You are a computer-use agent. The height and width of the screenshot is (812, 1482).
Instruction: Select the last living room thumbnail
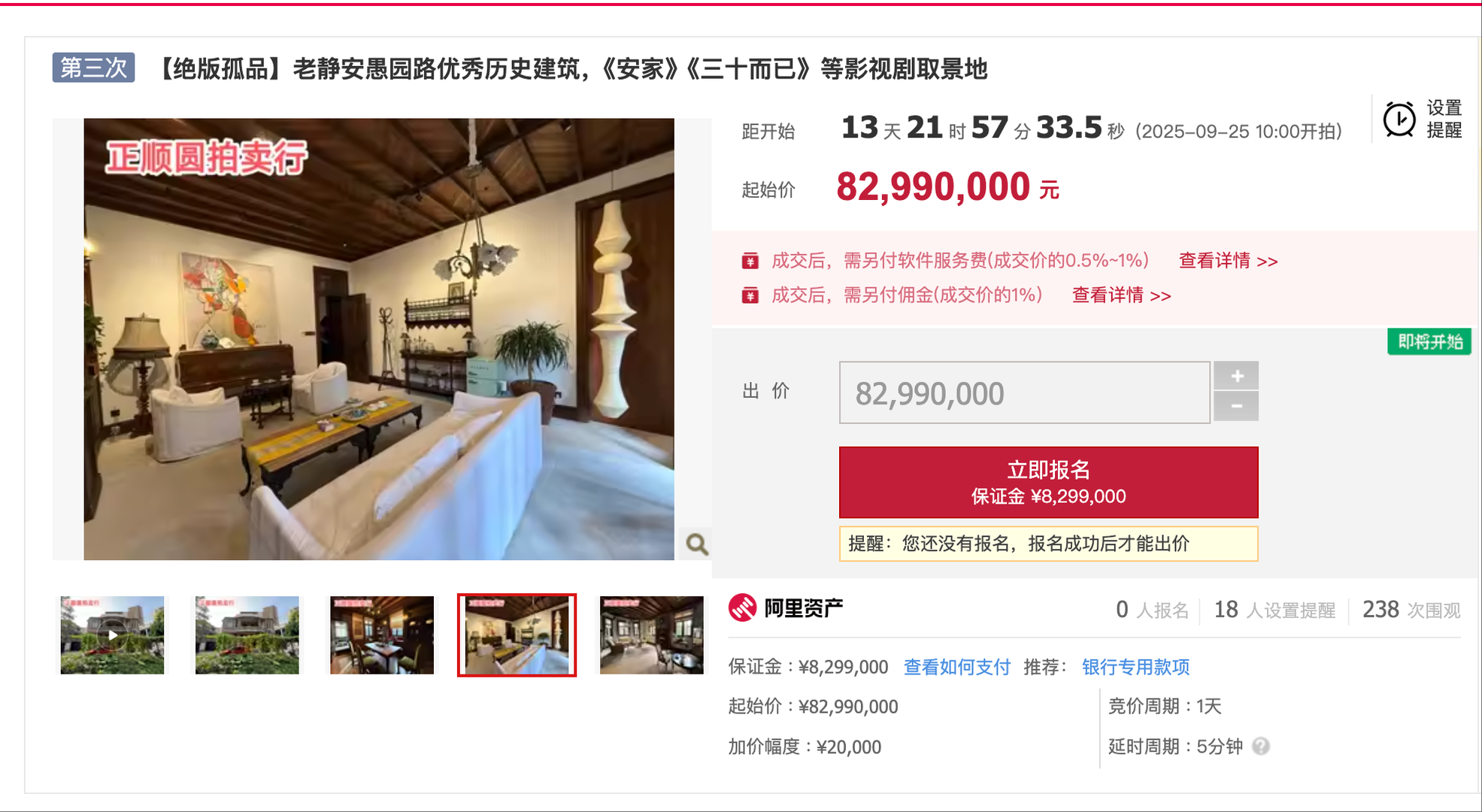pyautogui.click(x=652, y=635)
